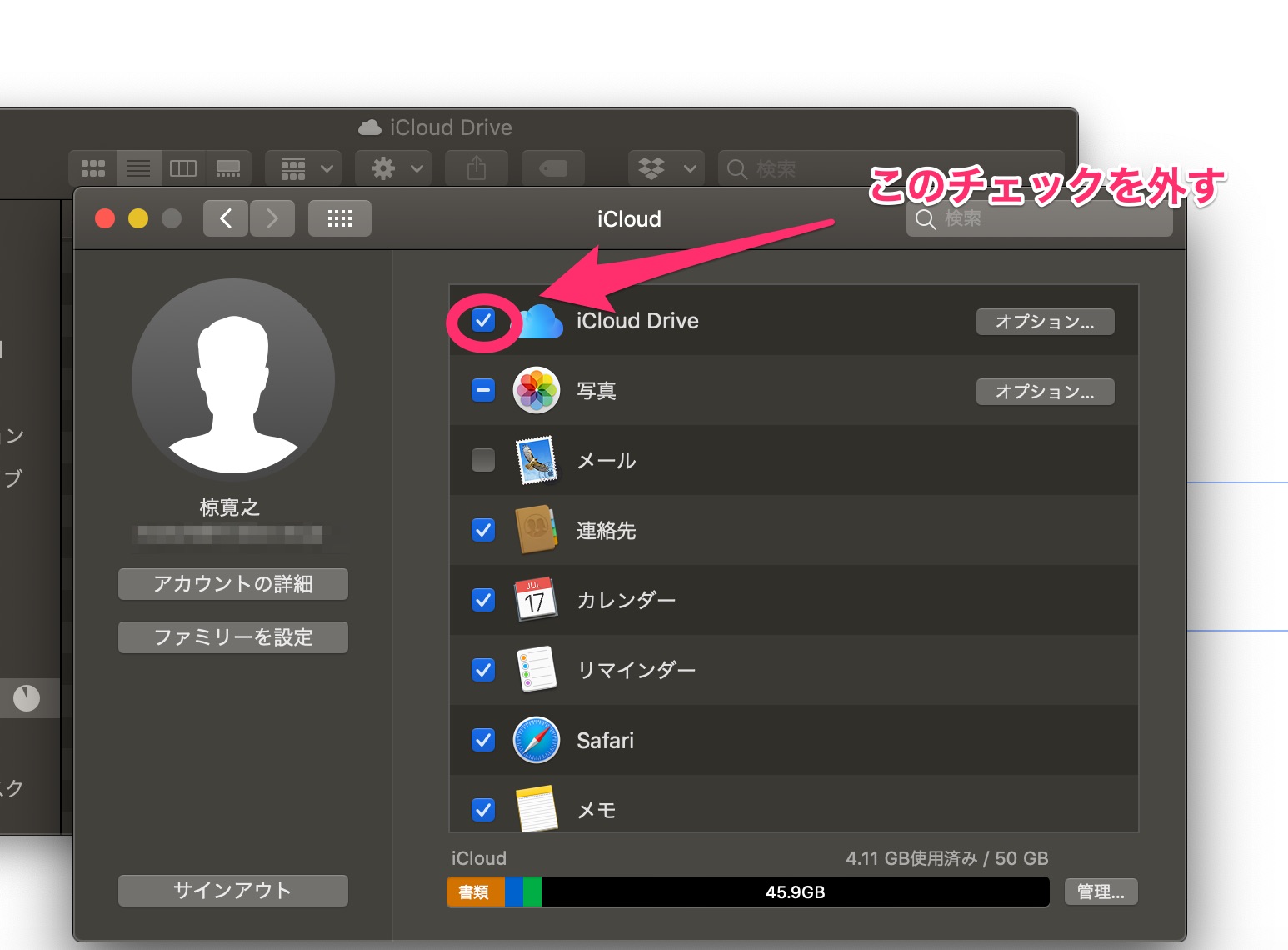Image resolution: width=1288 pixels, height=950 pixels.
Task: Switch Finder to column view
Action: (183, 168)
